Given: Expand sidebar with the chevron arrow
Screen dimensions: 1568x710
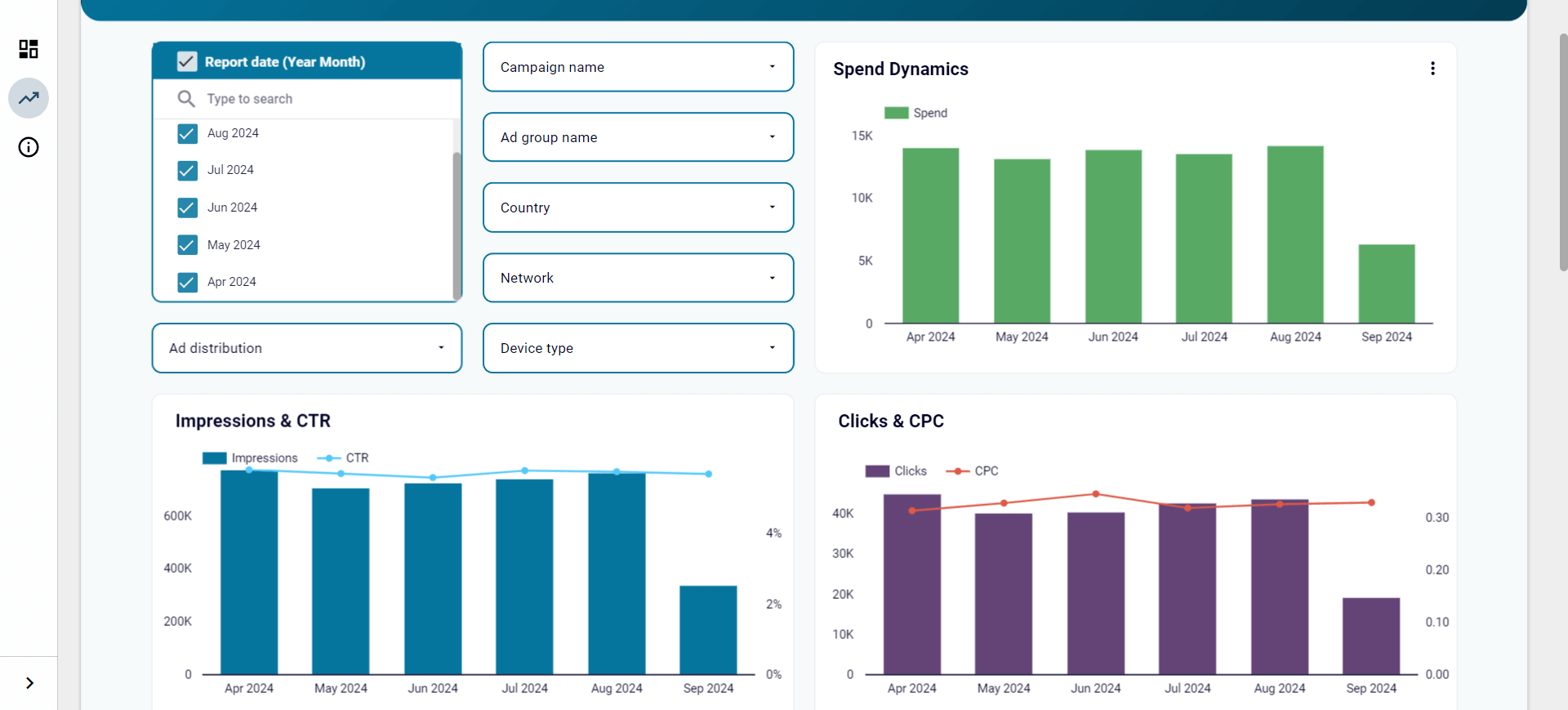Looking at the screenshot, I should click(x=29, y=683).
